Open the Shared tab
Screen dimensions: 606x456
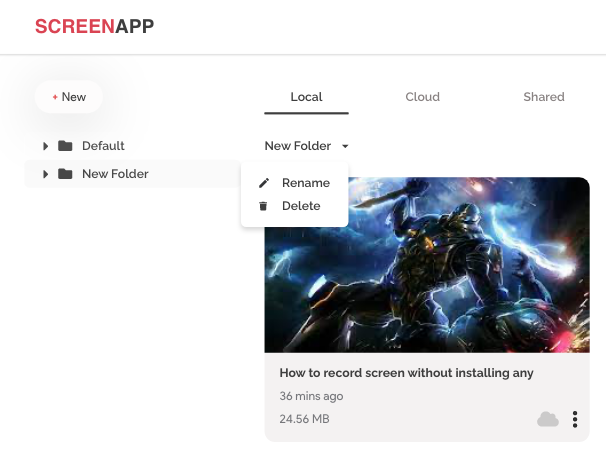click(x=543, y=97)
